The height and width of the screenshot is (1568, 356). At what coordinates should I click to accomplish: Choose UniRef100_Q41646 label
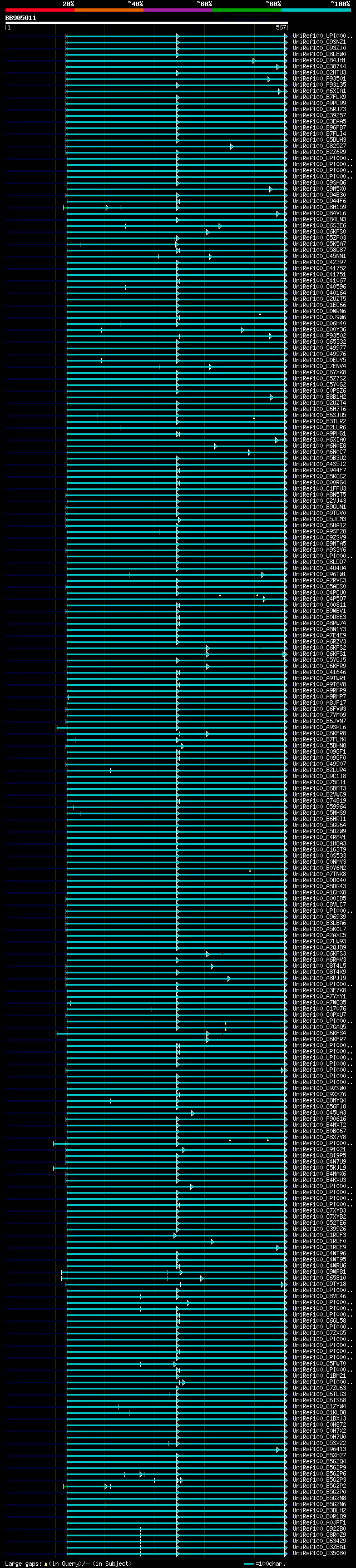coord(319,672)
